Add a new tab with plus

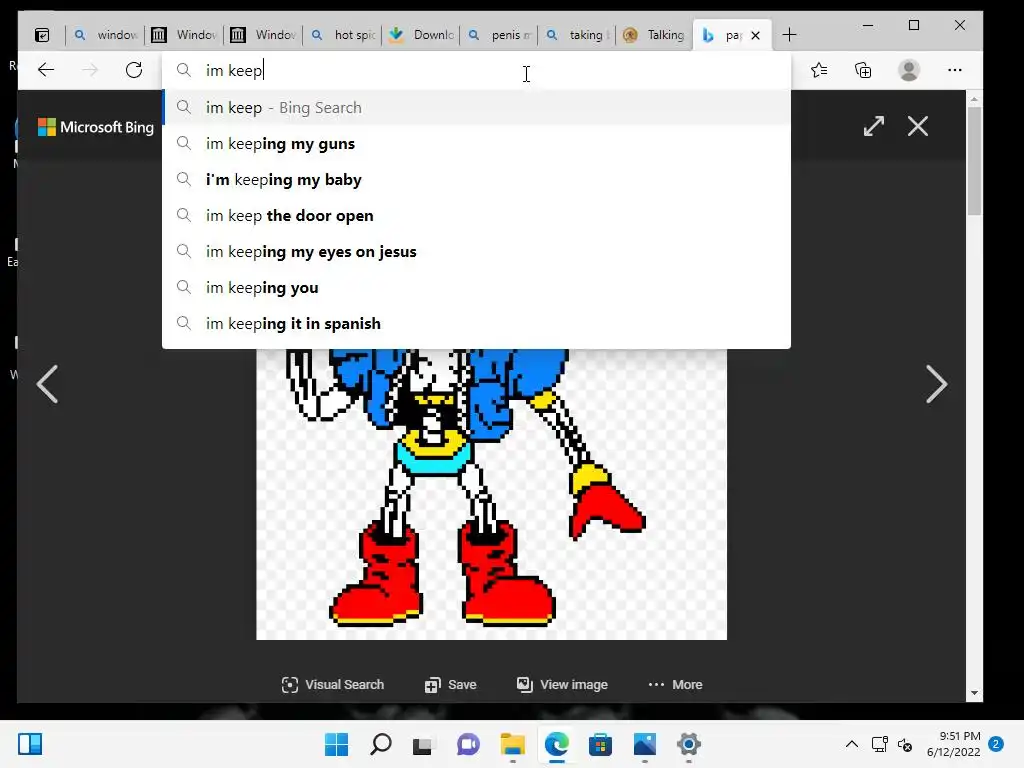(789, 35)
